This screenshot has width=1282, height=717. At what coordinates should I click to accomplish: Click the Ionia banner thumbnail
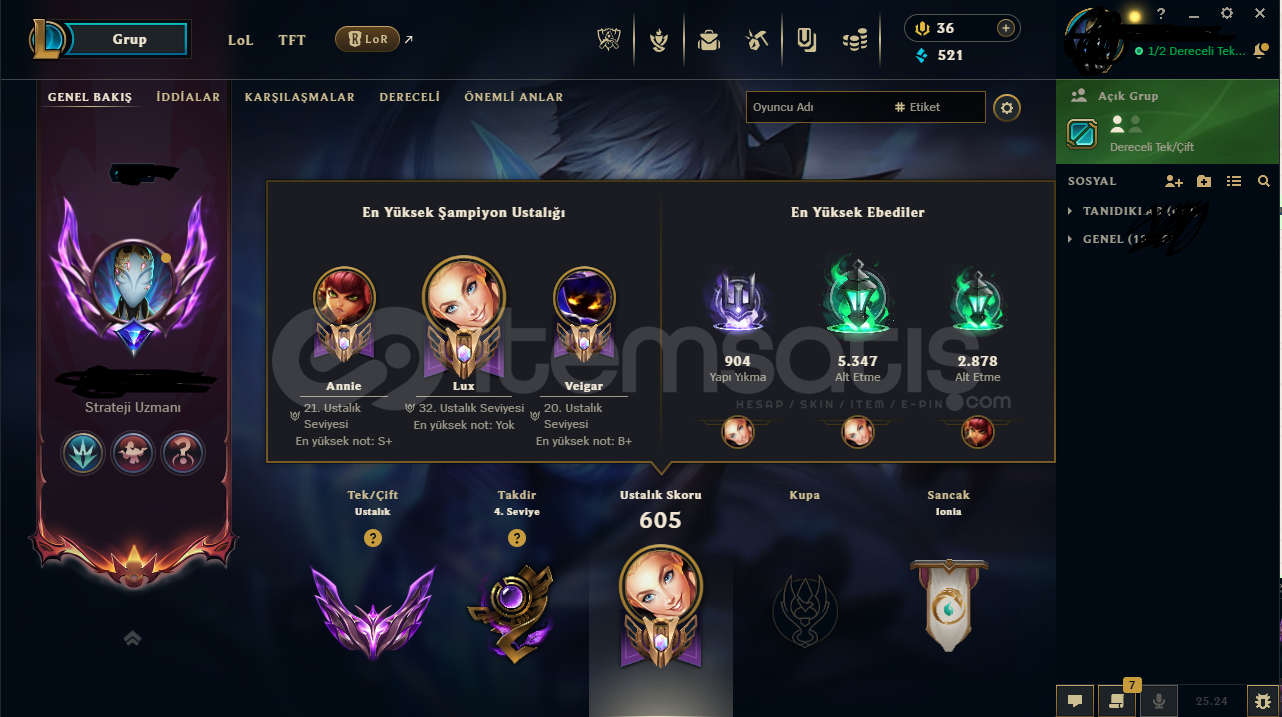tap(948, 606)
